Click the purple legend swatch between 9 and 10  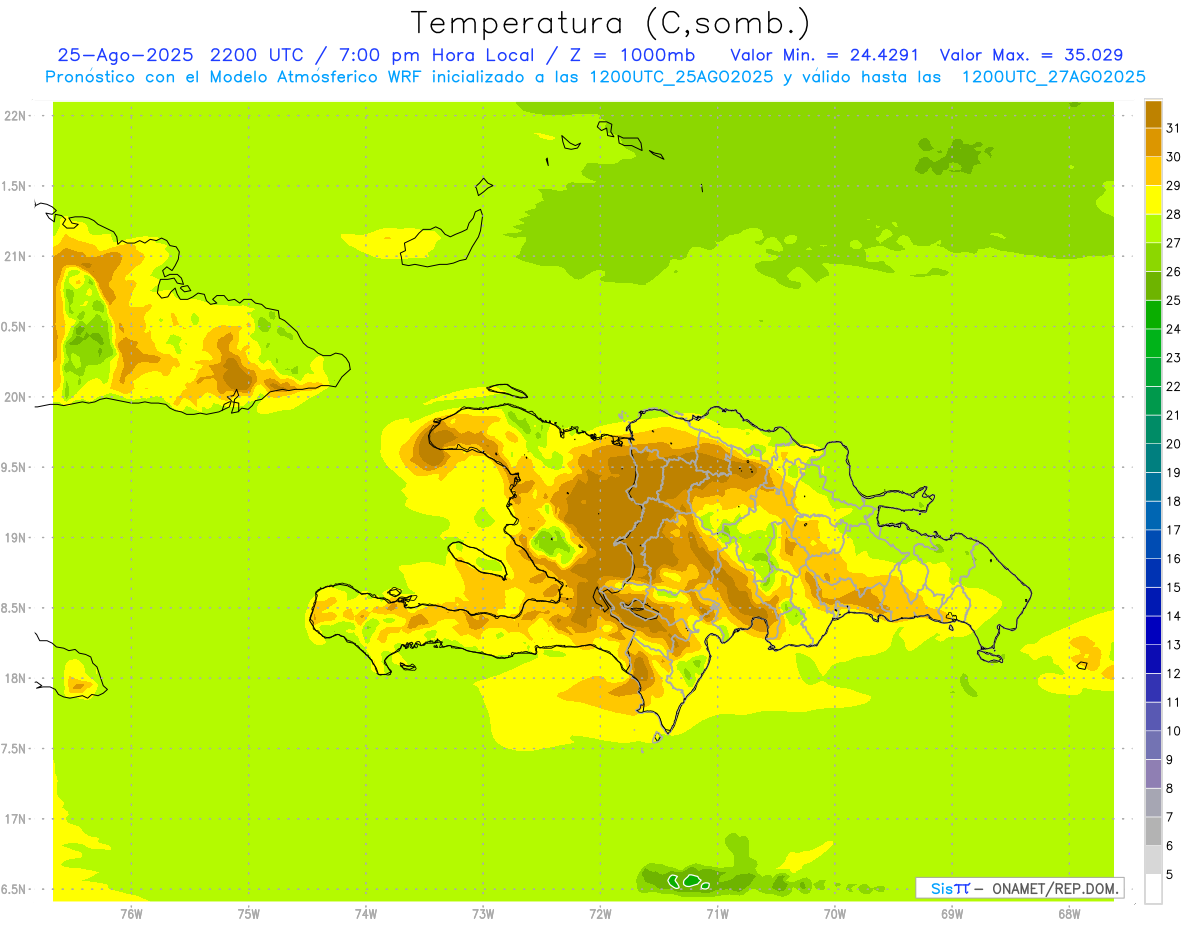(1153, 745)
